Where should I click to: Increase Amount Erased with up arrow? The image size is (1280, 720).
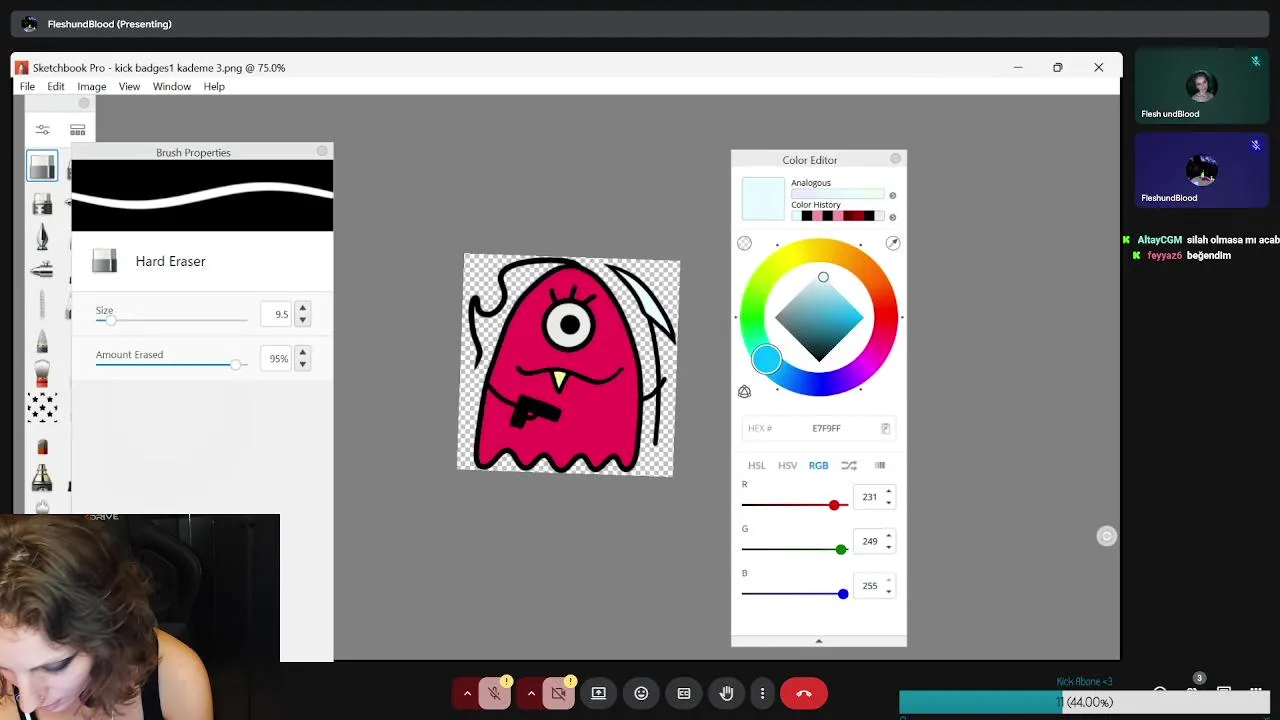pos(303,352)
